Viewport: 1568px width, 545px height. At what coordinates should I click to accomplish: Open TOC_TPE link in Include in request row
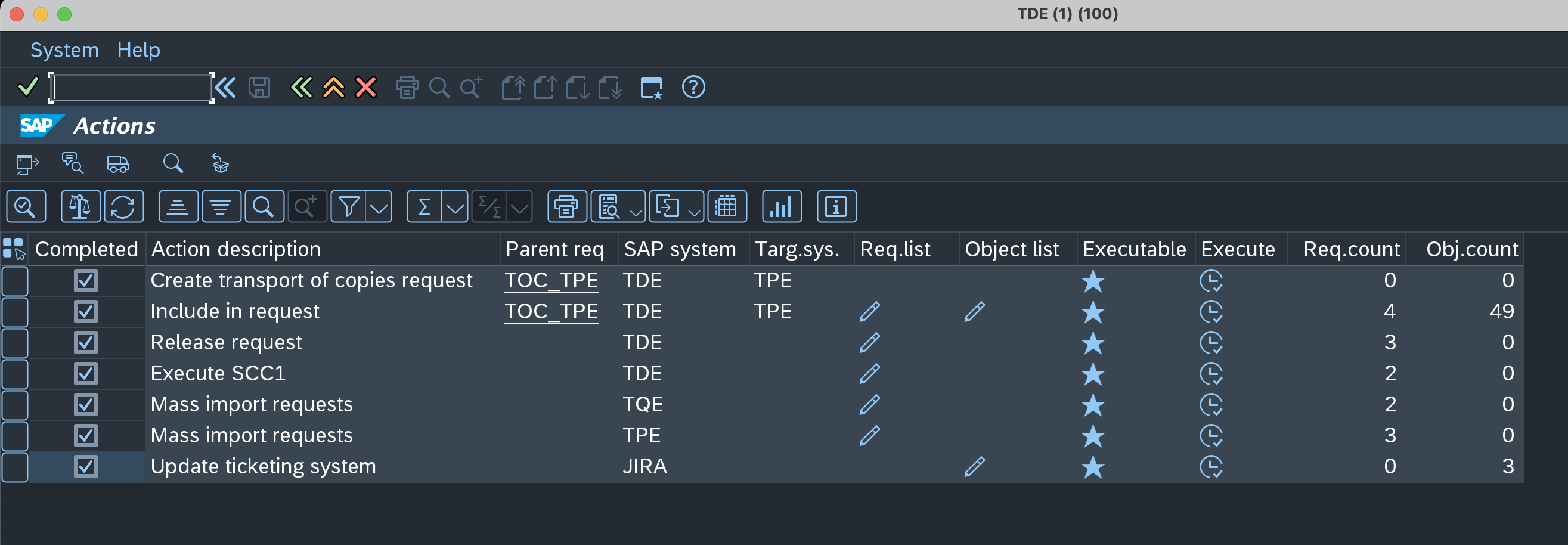tap(551, 312)
